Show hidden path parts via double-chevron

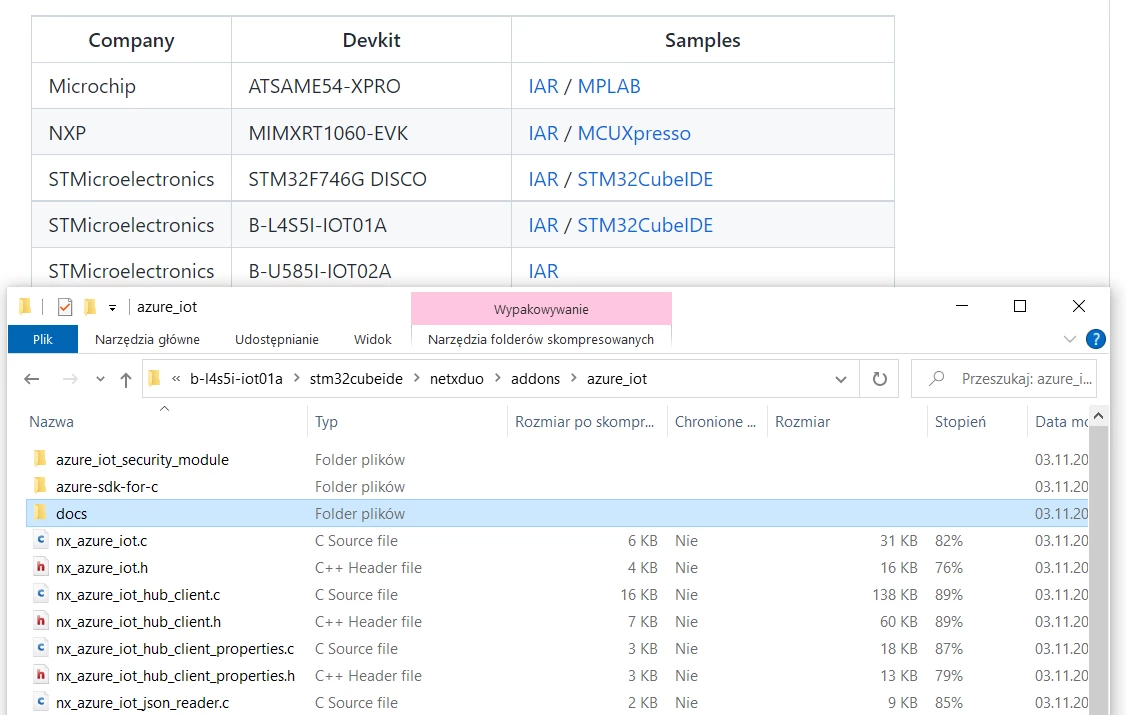(176, 379)
